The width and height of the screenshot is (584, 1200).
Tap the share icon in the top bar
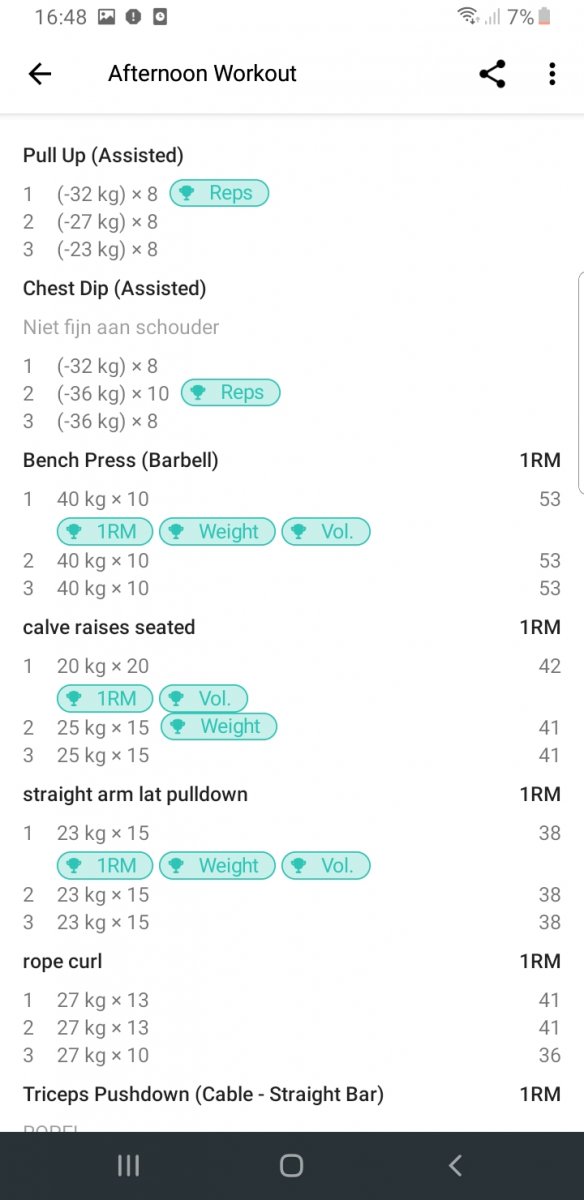(491, 73)
